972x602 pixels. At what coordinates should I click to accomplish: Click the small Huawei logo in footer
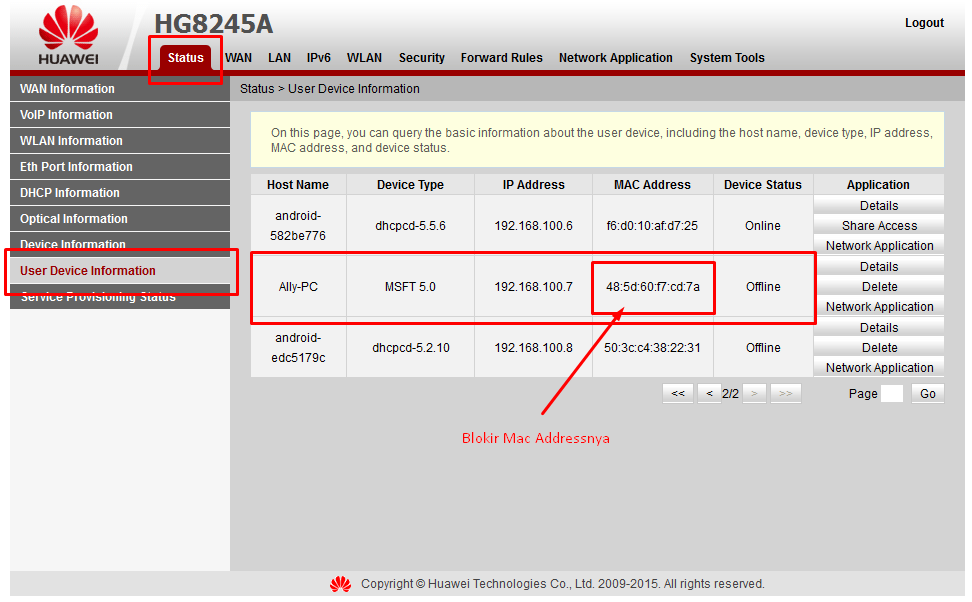pos(340,584)
